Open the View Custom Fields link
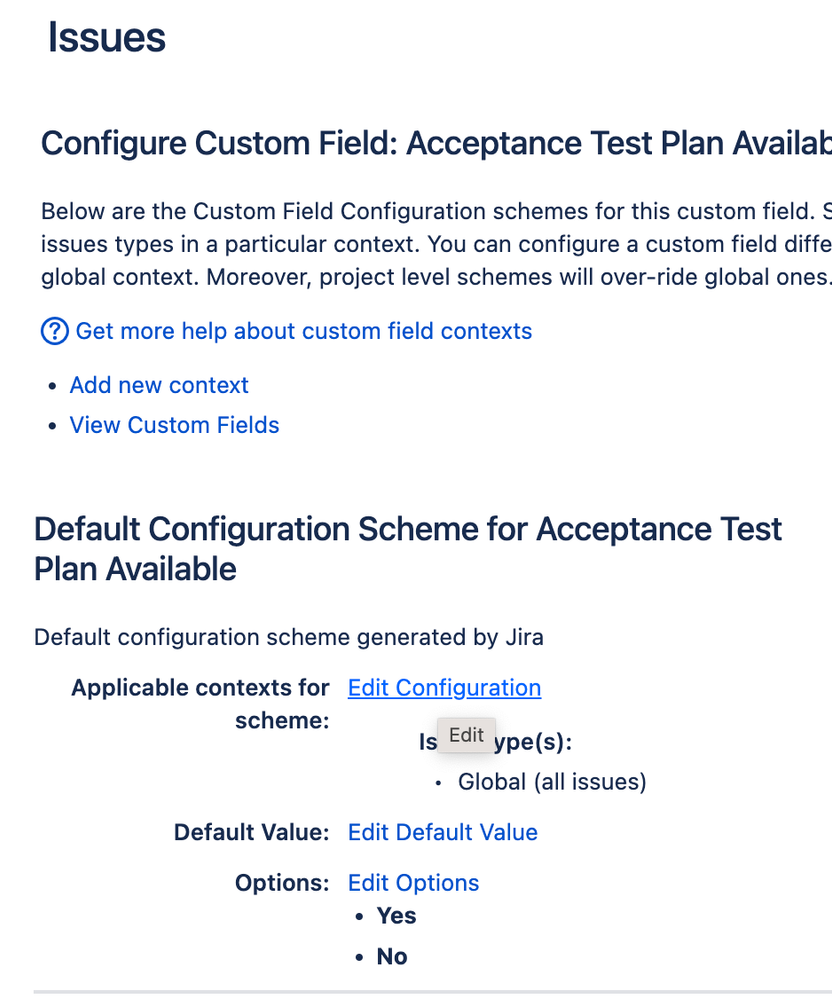832x999 pixels. (174, 425)
